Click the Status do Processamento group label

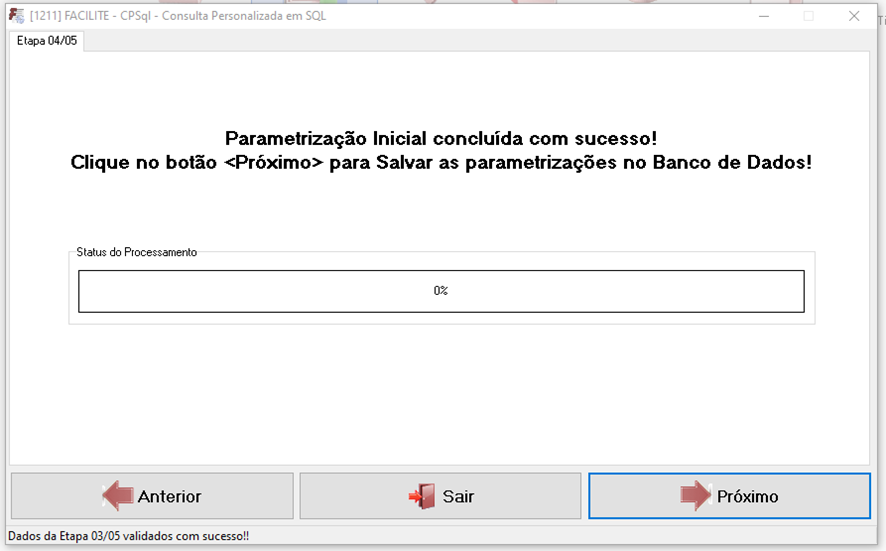[x=137, y=253]
